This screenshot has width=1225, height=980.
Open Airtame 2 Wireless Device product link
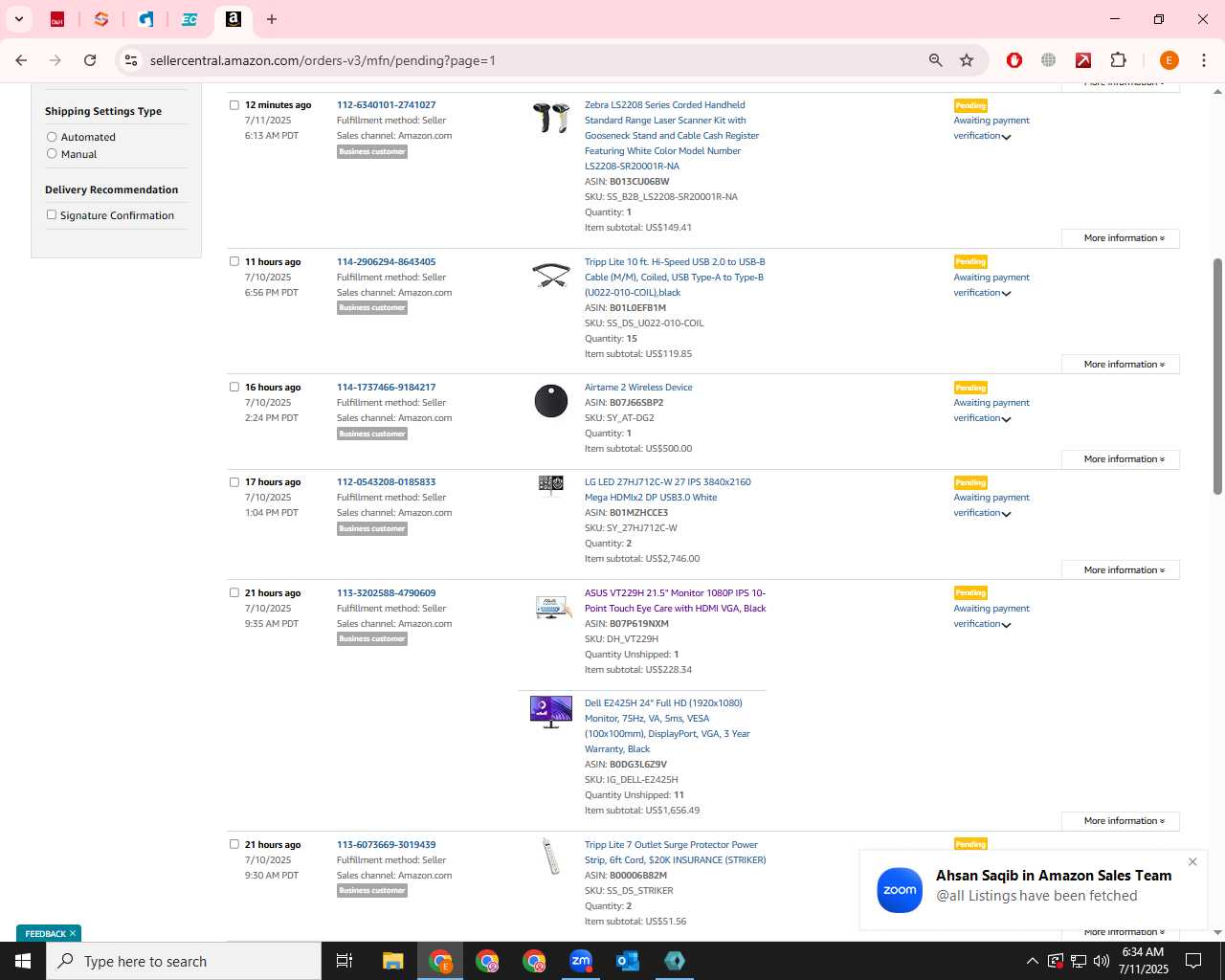638,387
